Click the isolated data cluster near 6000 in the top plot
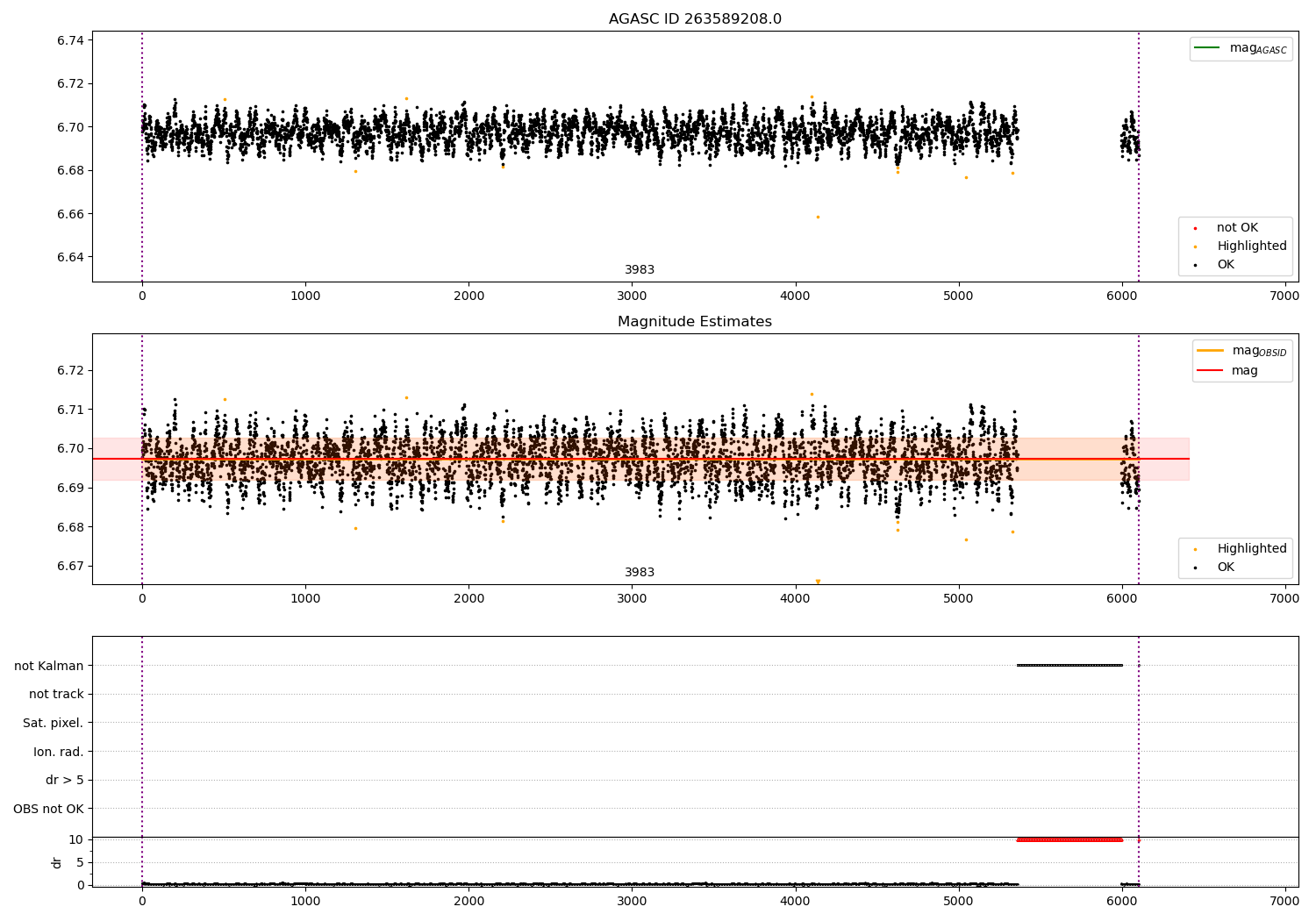The image size is (1316, 921). 1130,136
